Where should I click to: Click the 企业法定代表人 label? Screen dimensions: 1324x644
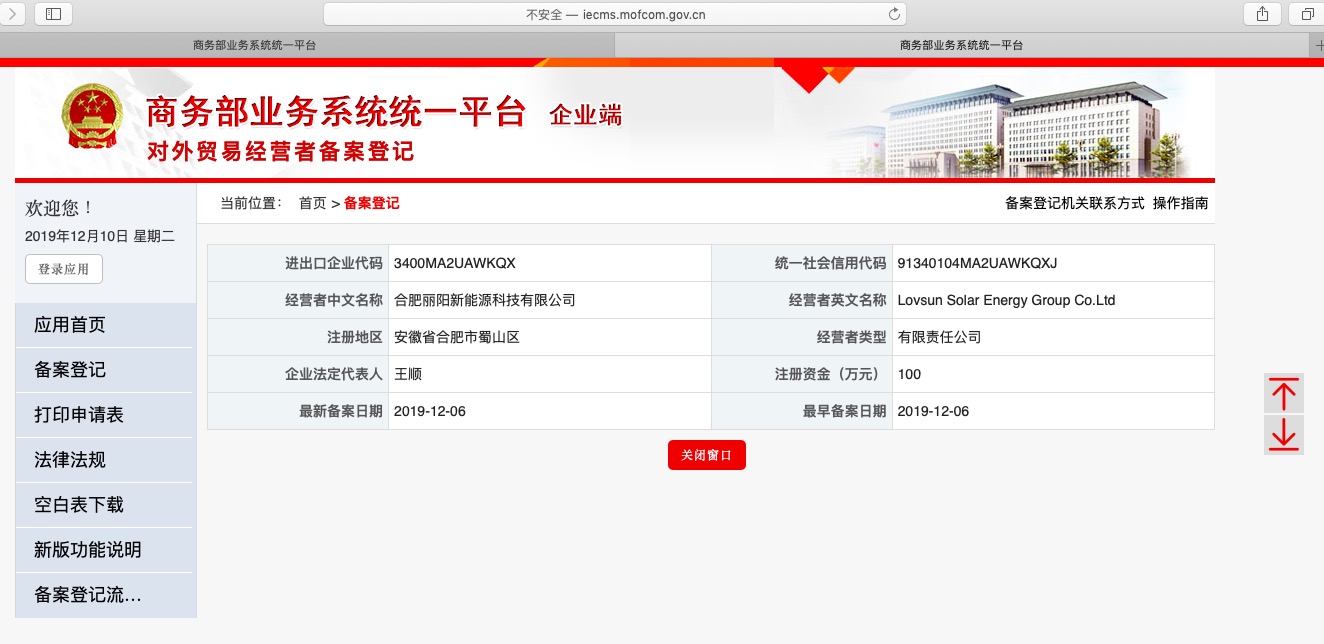[x=334, y=374]
